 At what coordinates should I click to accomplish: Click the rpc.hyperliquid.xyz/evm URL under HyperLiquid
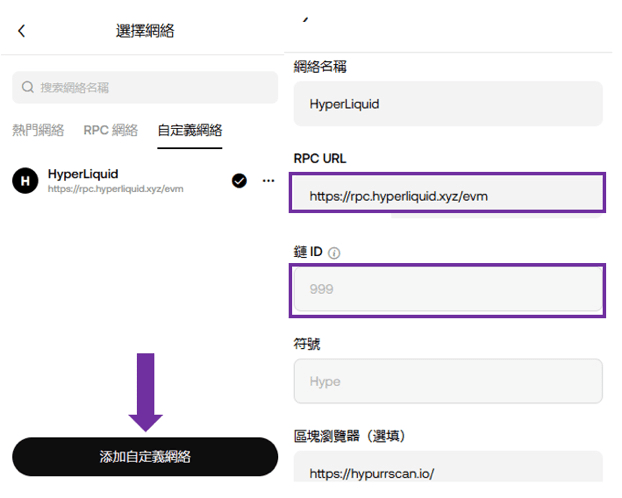coord(115,189)
